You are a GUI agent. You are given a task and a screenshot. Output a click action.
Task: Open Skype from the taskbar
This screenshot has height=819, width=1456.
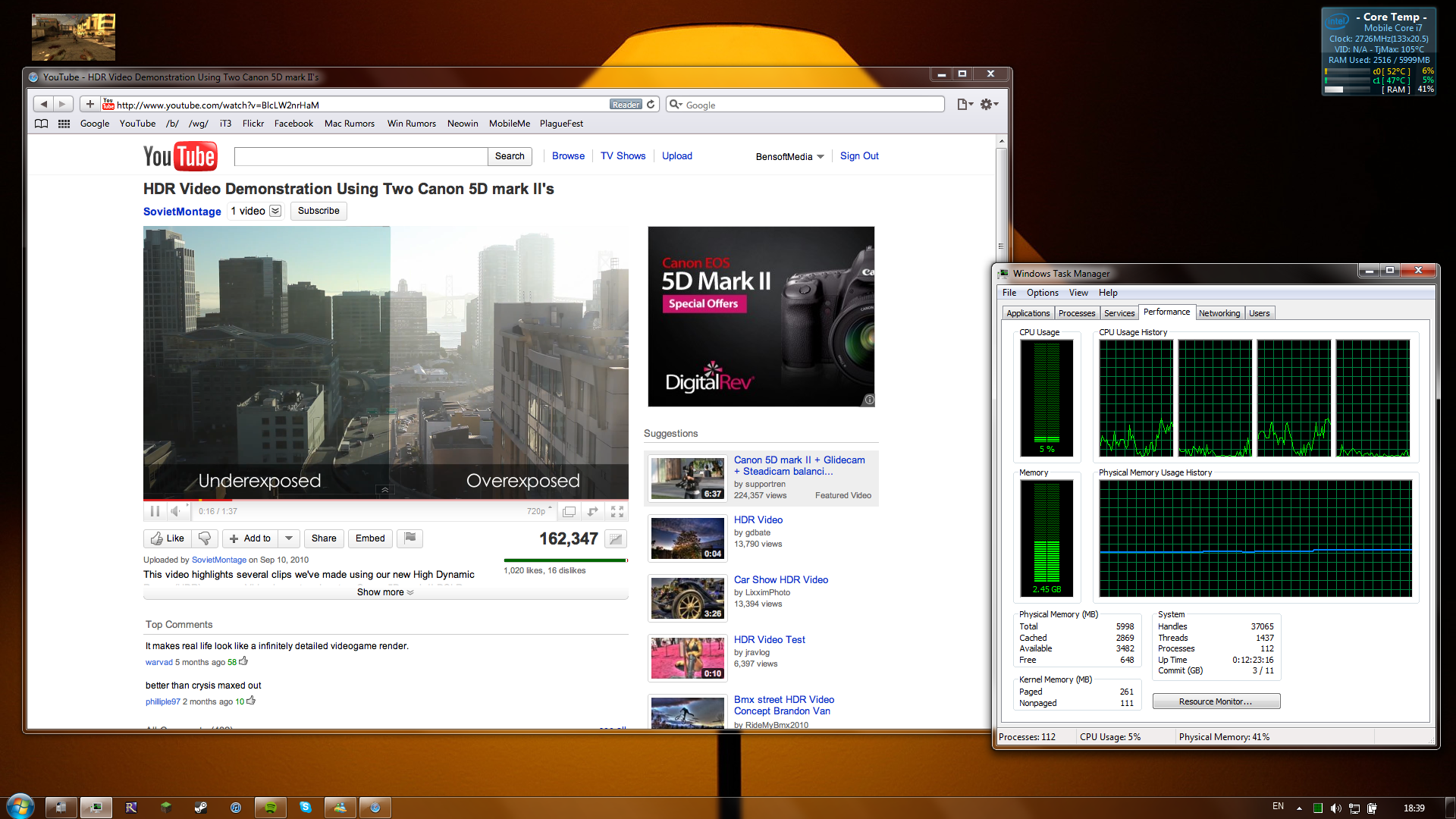[x=306, y=808]
